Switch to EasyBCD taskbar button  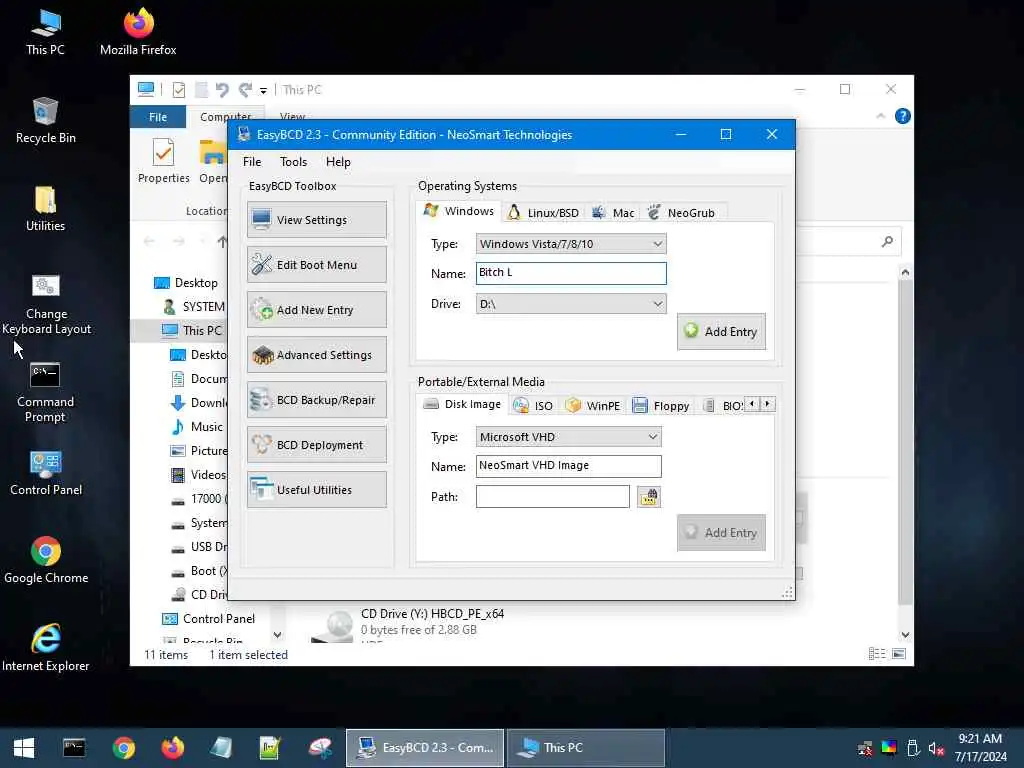pos(424,748)
